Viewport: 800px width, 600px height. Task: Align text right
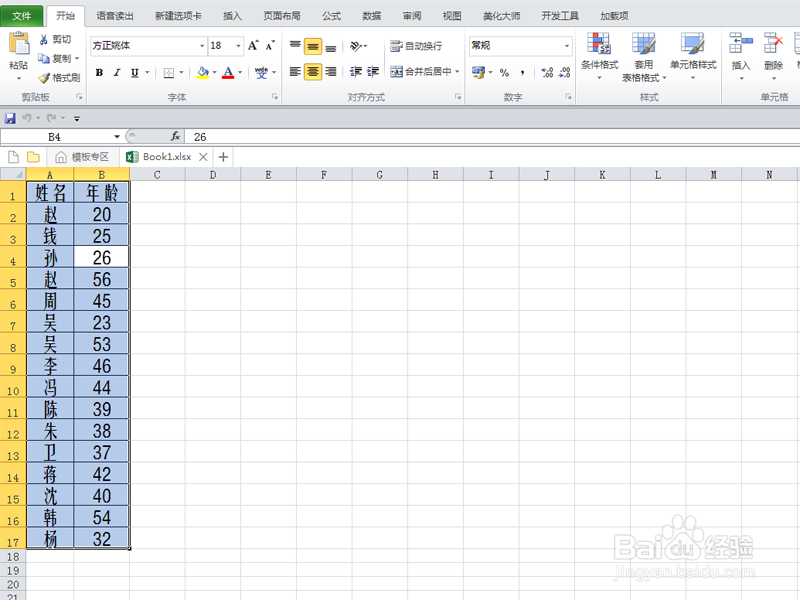click(331, 71)
